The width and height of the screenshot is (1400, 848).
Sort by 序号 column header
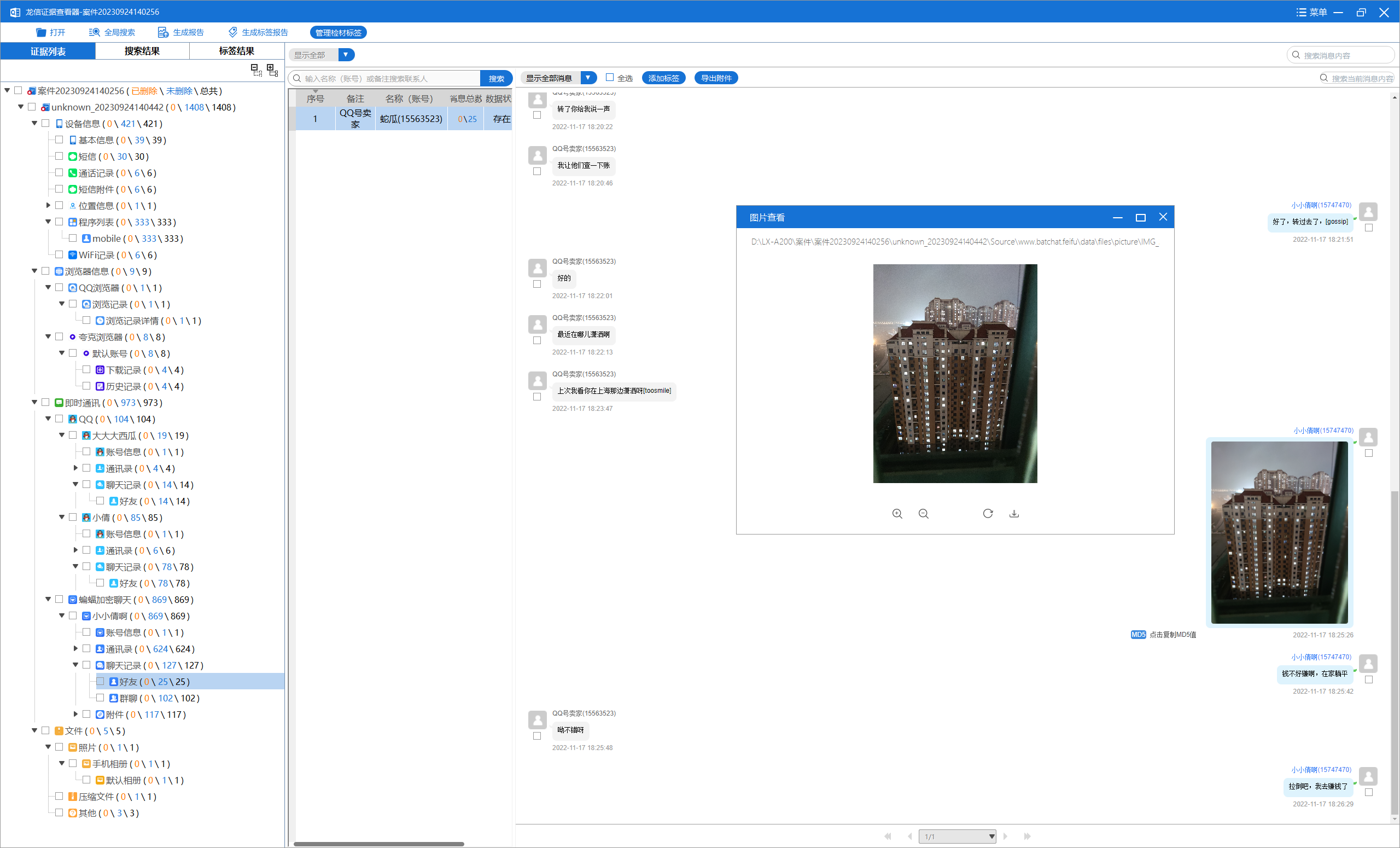click(x=316, y=98)
